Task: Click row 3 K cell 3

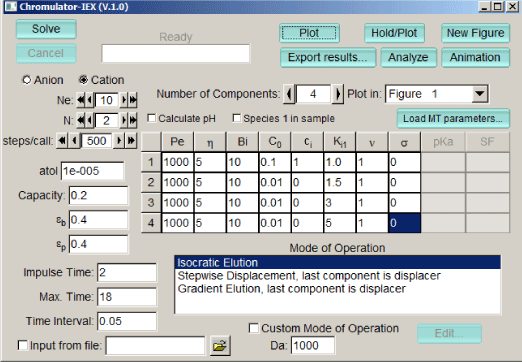Action: coord(340,203)
